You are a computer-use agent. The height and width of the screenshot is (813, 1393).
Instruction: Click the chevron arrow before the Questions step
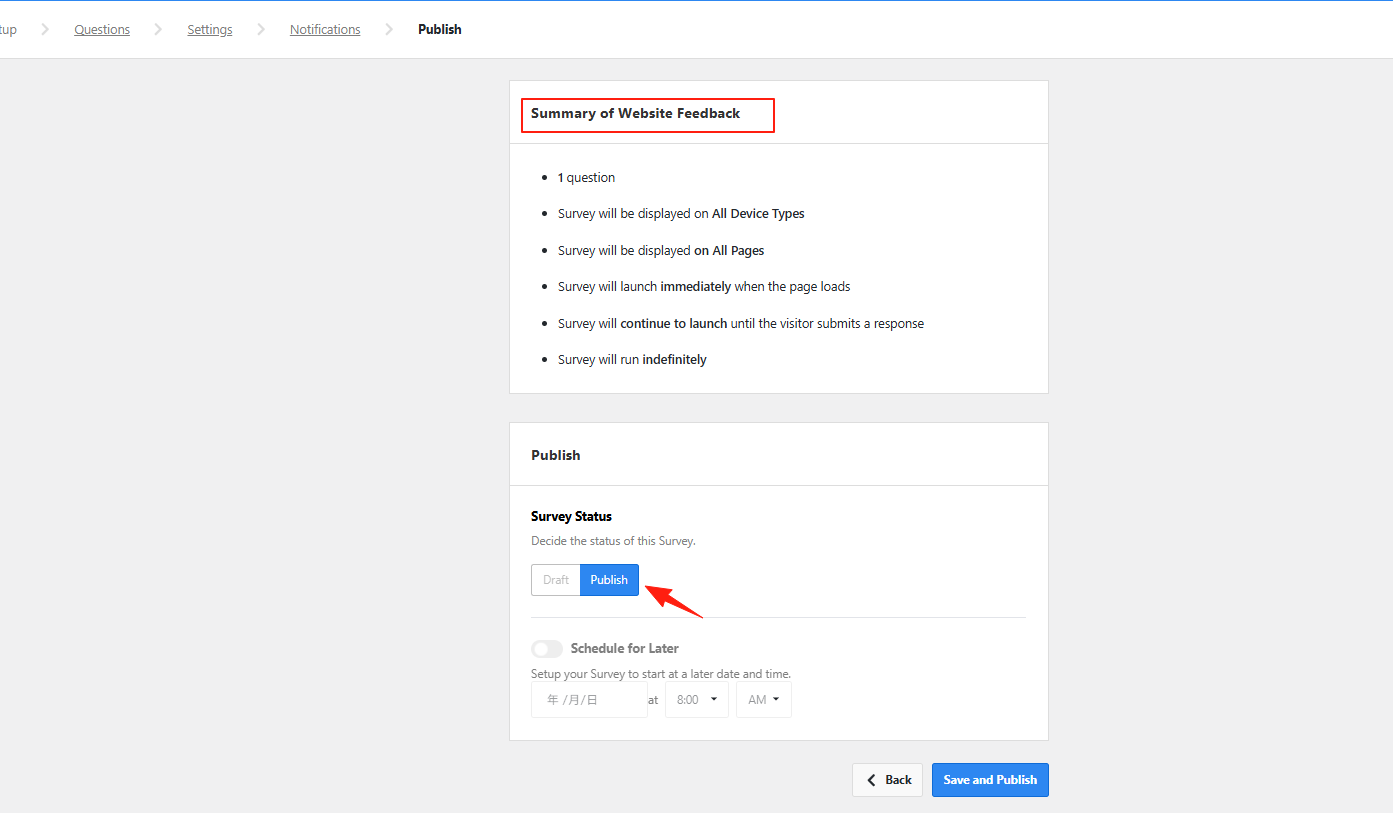click(x=45, y=30)
